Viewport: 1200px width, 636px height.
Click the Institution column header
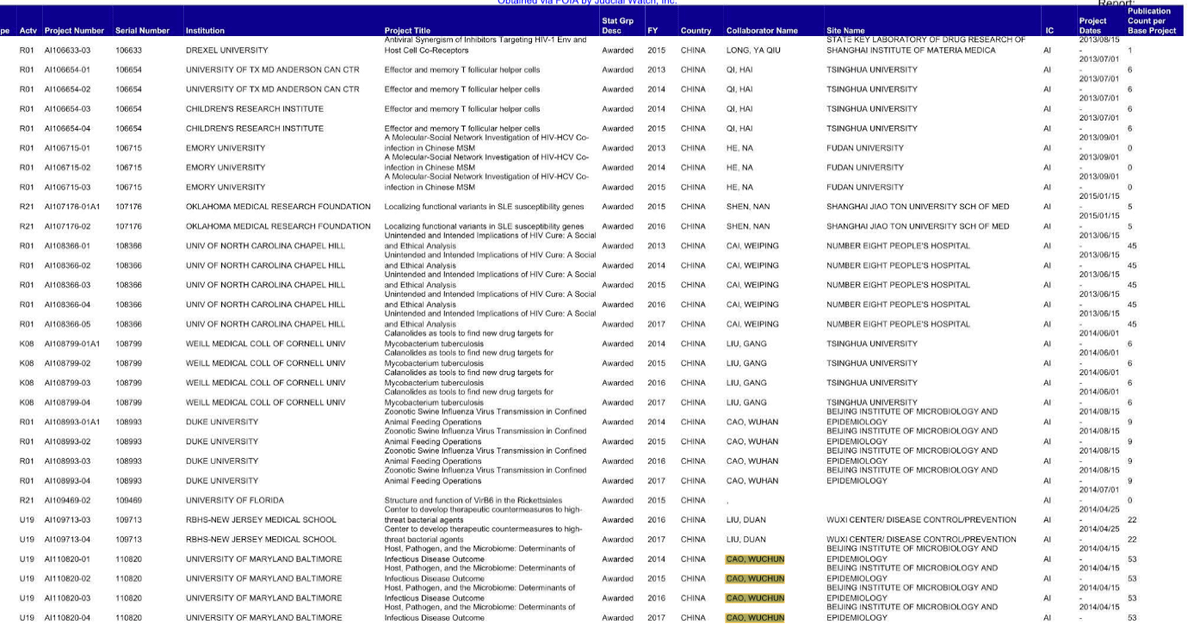point(205,31)
